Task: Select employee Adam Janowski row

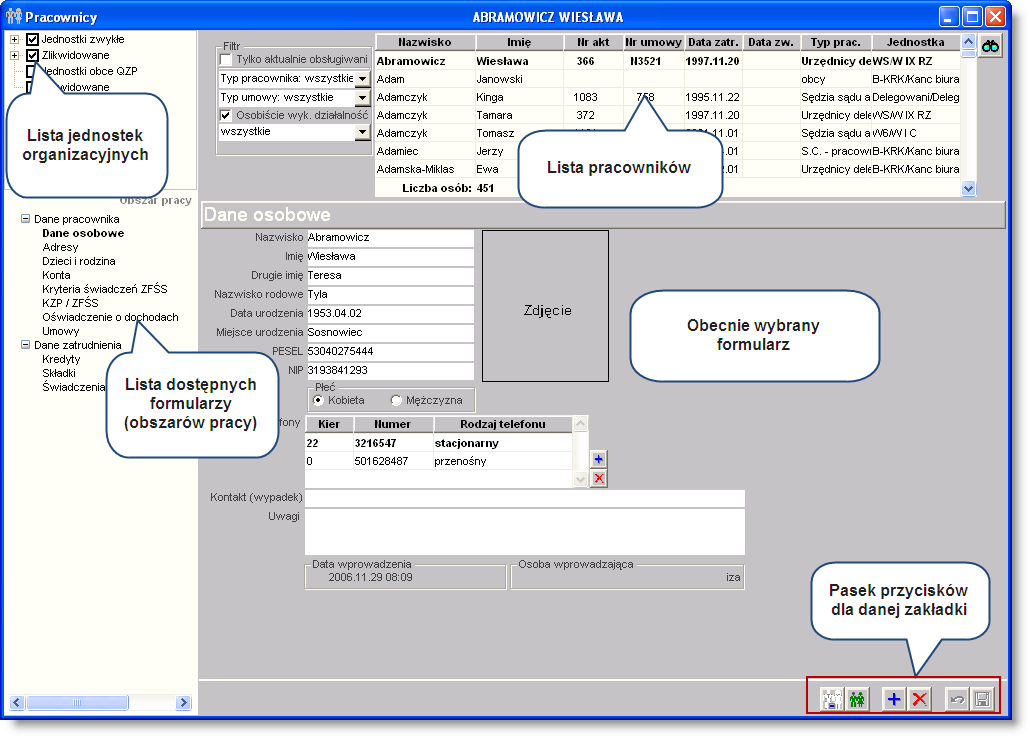Action: [667, 79]
